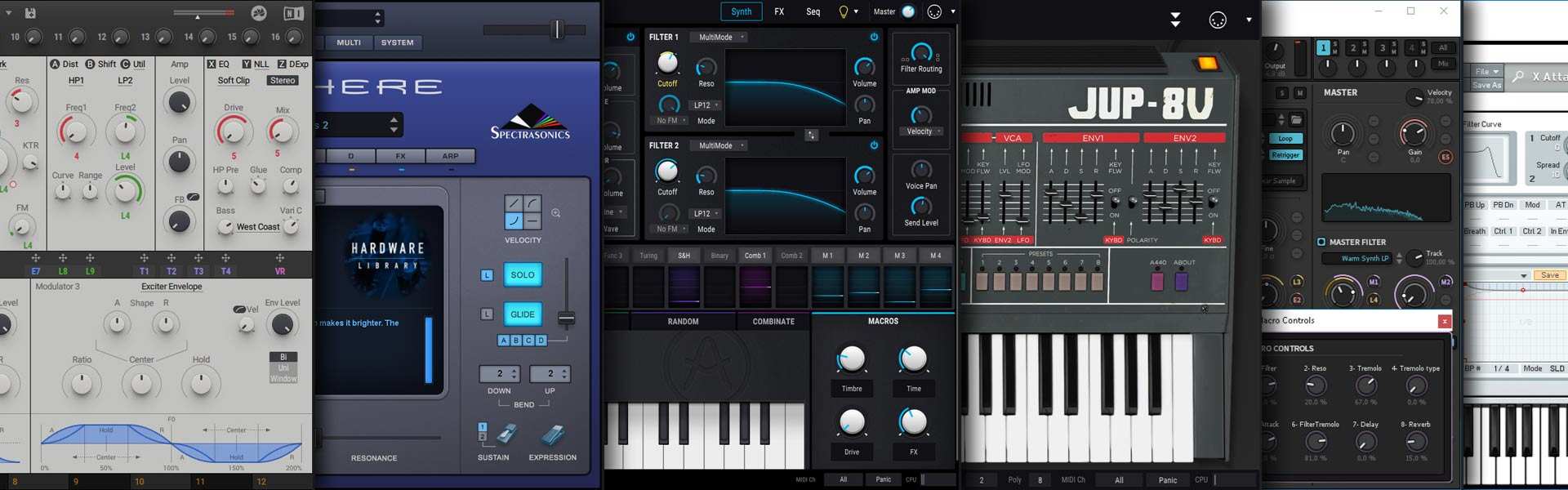
Task: Click the Expression pedal icon in Omnisphere
Action: [x=553, y=435]
